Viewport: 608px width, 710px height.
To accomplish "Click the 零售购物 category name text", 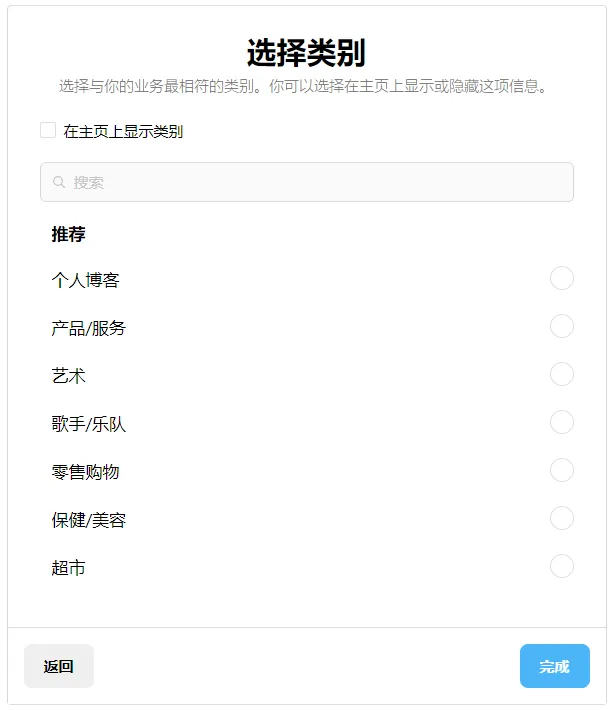I will coord(86,472).
